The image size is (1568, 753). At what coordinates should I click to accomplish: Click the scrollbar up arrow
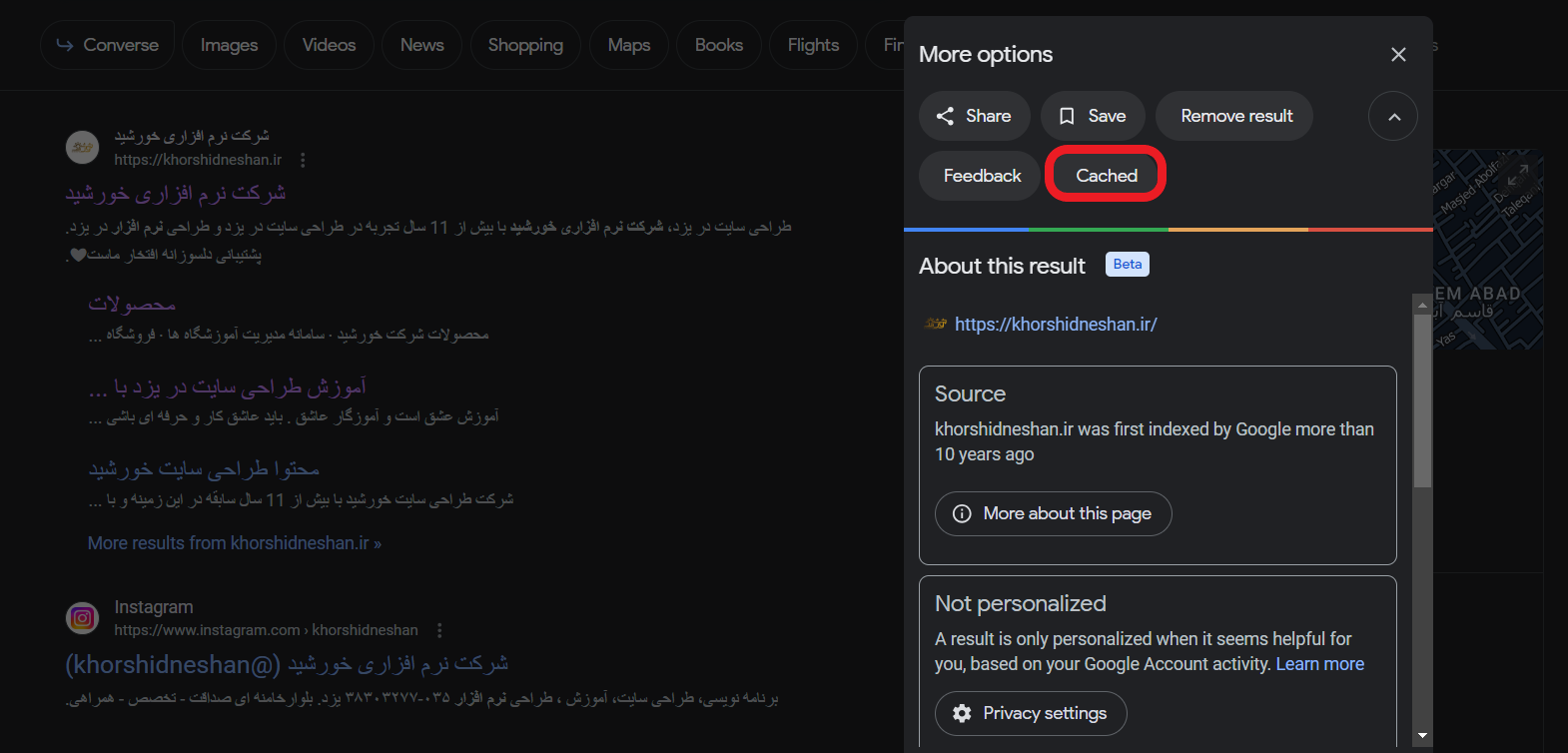tap(1422, 303)
